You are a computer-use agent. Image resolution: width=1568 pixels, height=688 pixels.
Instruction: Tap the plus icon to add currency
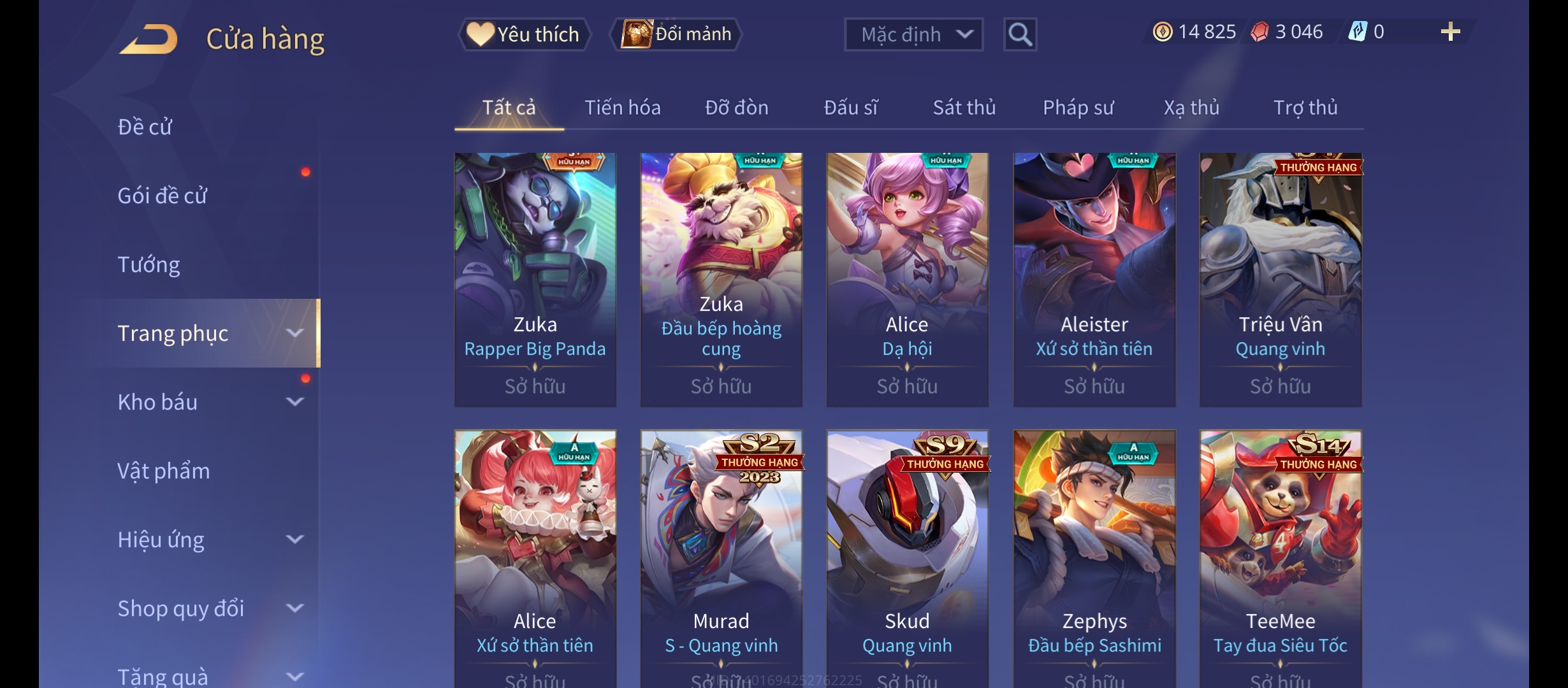[x=1450, y=32]
